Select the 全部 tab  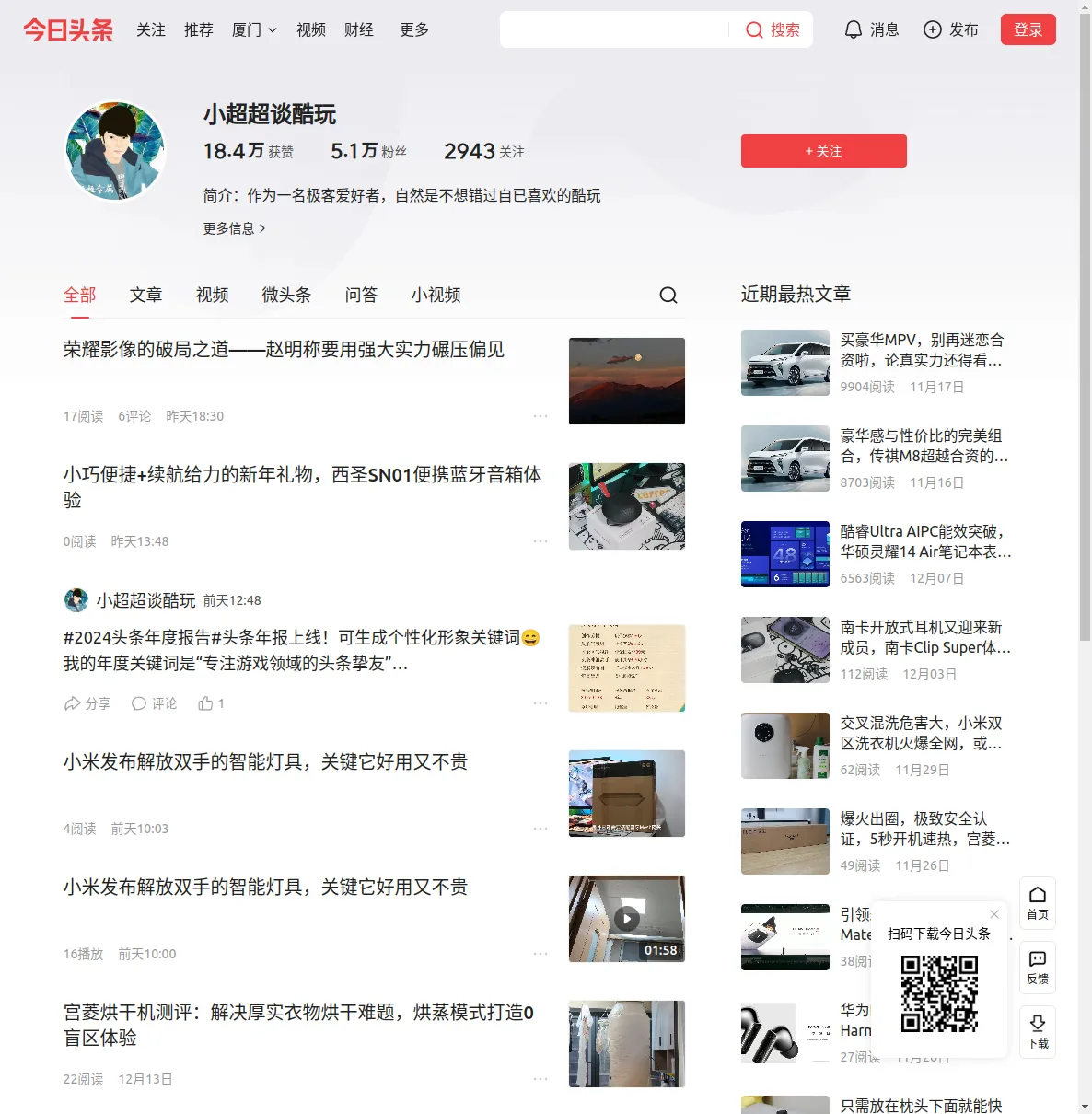point(80,295)
